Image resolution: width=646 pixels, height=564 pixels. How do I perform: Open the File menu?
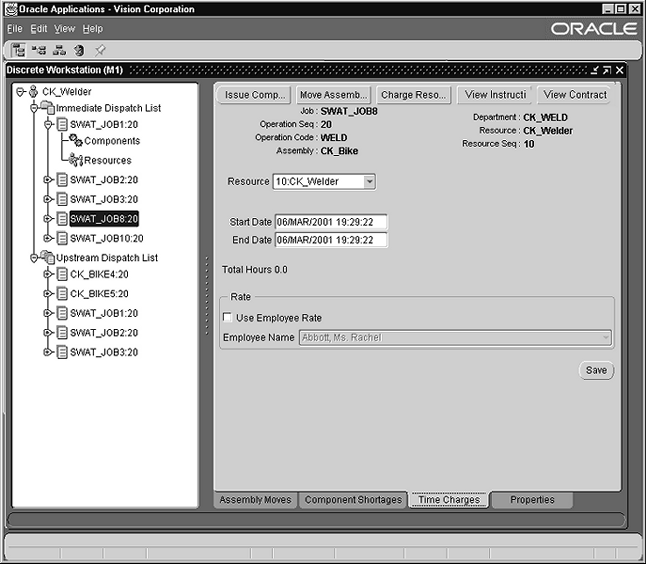tap(15, 29)
